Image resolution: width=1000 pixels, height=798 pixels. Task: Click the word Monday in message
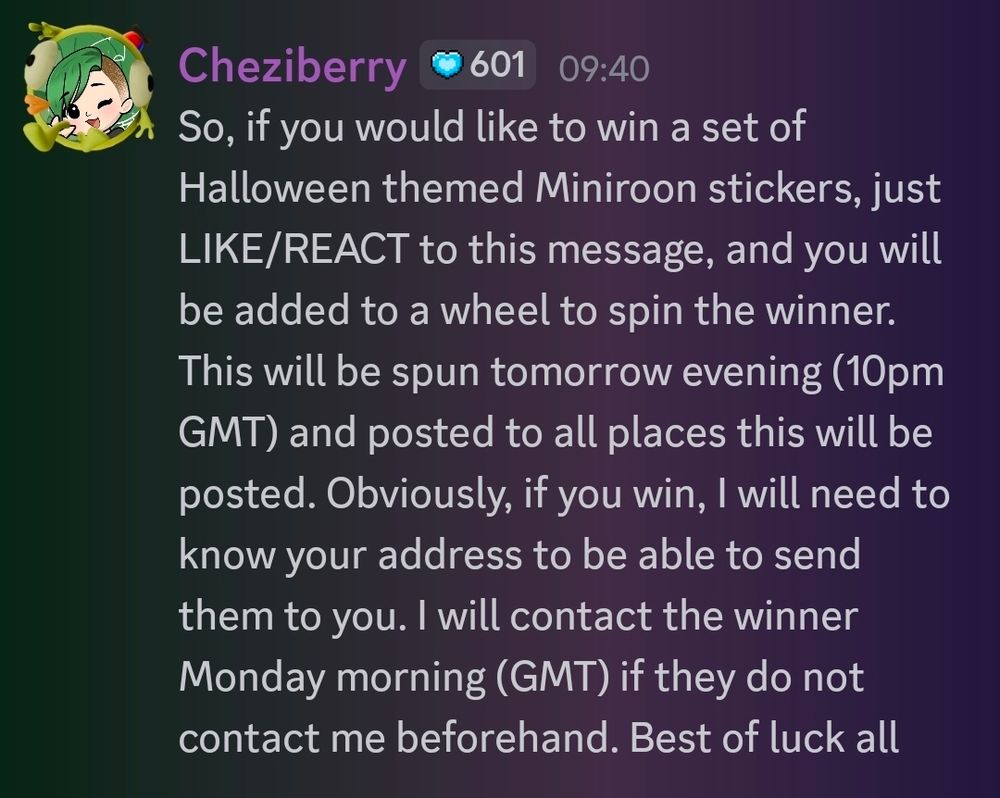click(x=252, y=677)
